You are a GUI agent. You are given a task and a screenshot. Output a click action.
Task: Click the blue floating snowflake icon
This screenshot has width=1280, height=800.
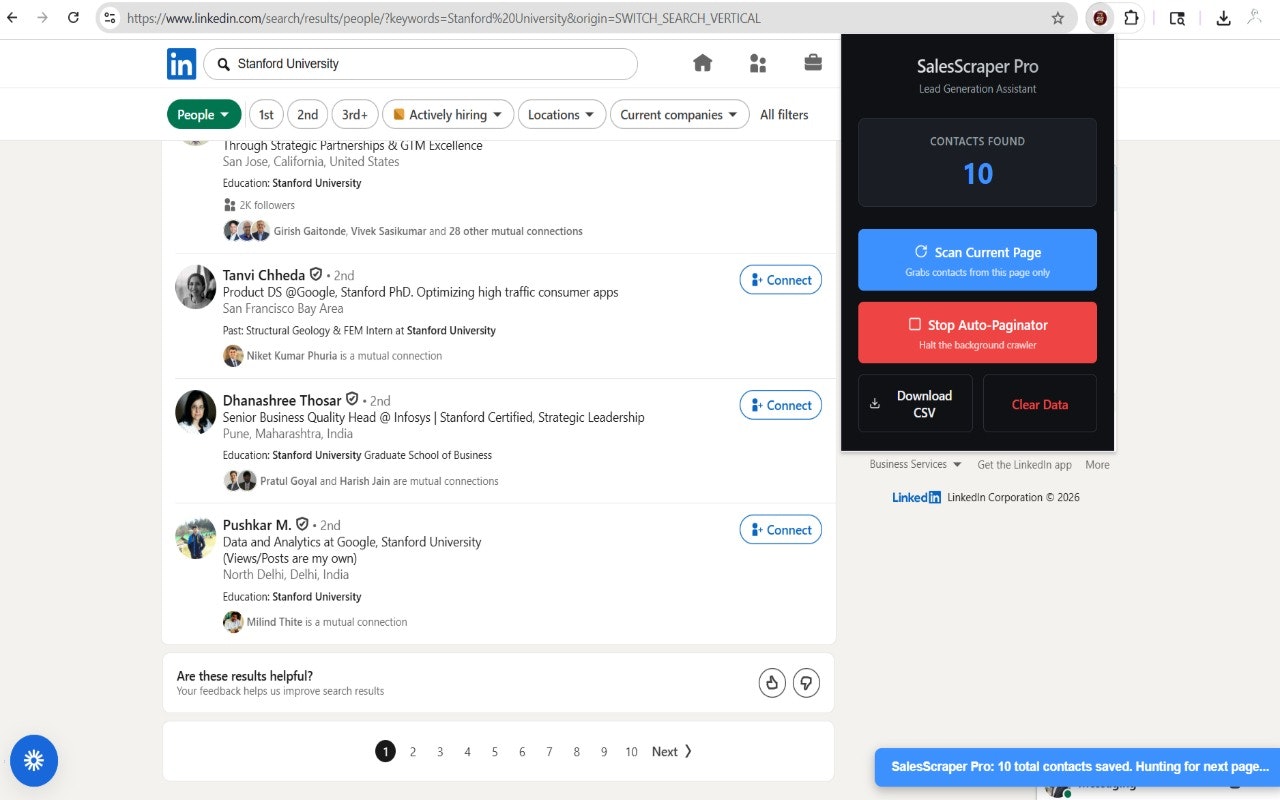[34, 761]
